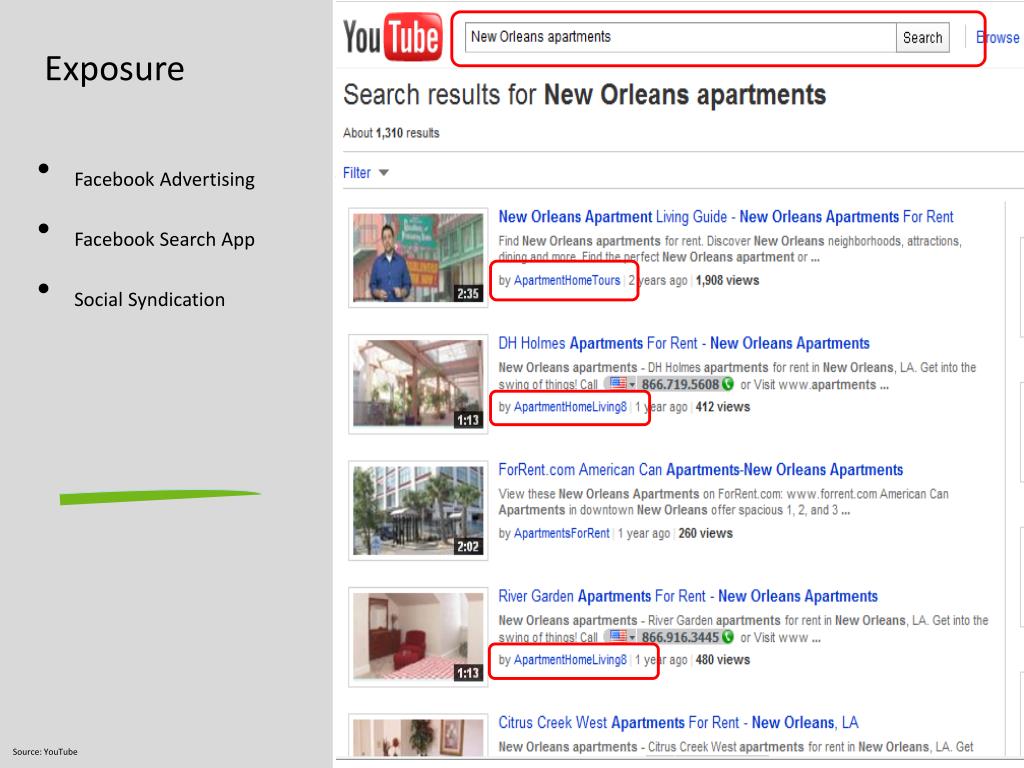Open the ApartmentHomeTours channel link
Image resolution: width=1024 pixels, height=768 pixels.
pyautogui.click(x=567, y=280)
